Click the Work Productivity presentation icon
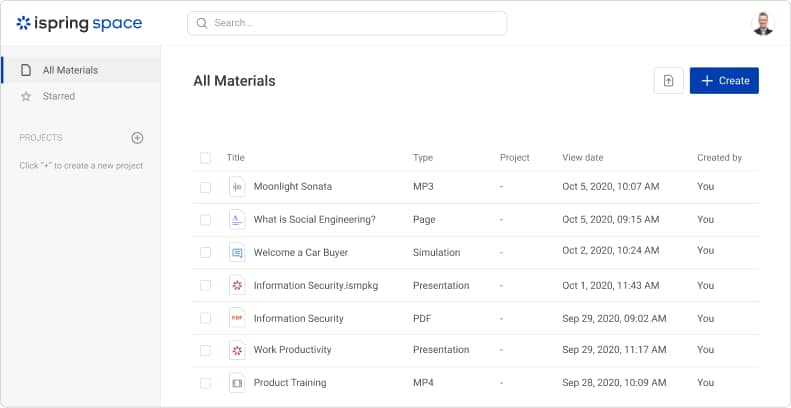The height and width of the screenshot is (408, 791). [237, 350]
